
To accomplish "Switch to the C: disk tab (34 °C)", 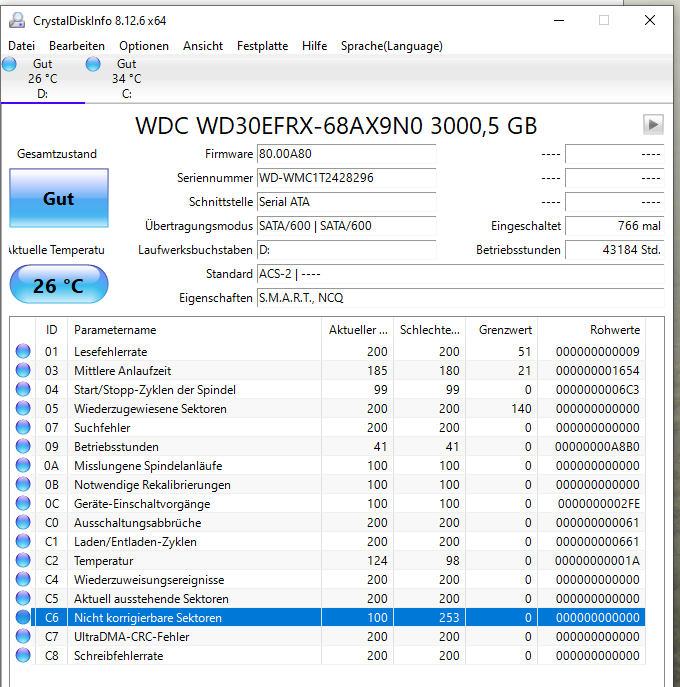I will 127,79.
